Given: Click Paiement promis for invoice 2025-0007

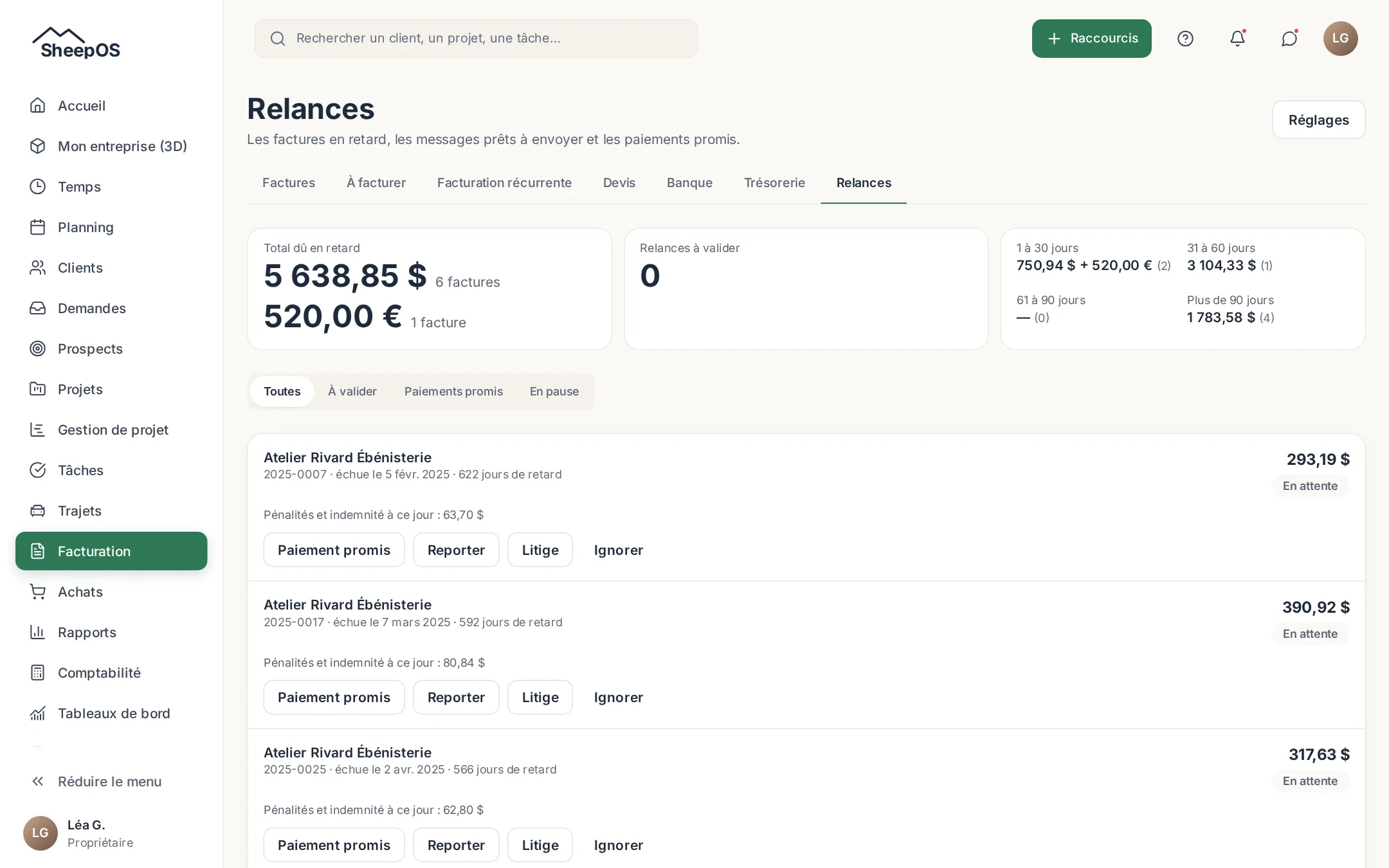Looking at the screenshot, I should [x=334, y=550].
